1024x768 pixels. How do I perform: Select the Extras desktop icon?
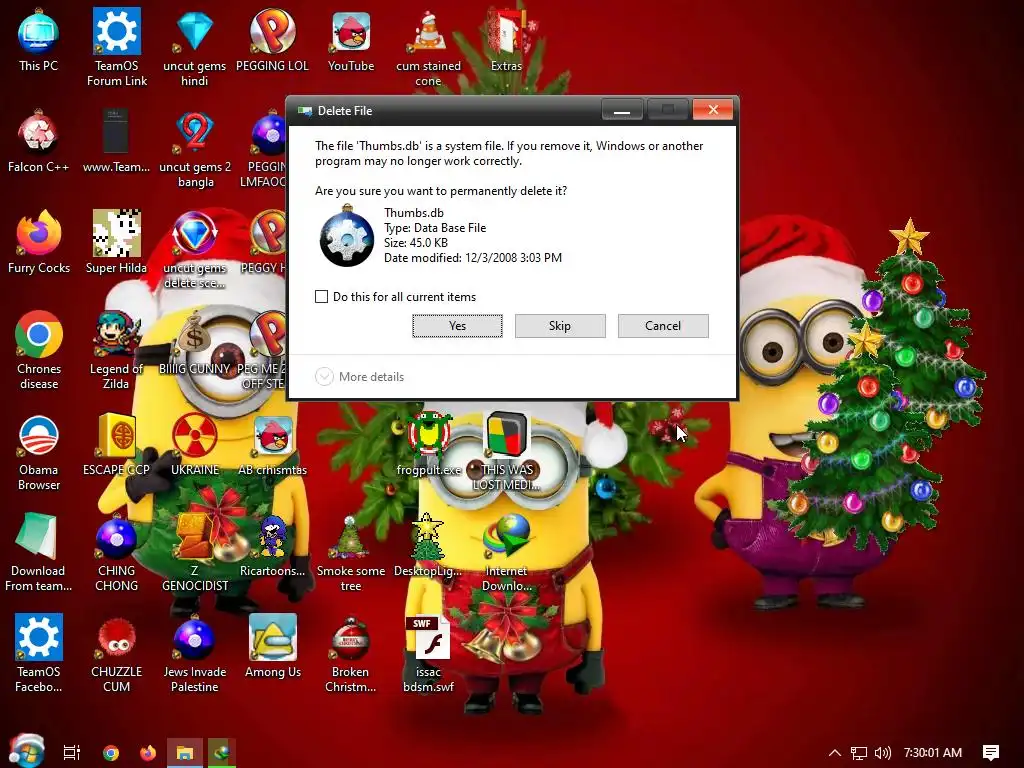(x=506, y=40)
